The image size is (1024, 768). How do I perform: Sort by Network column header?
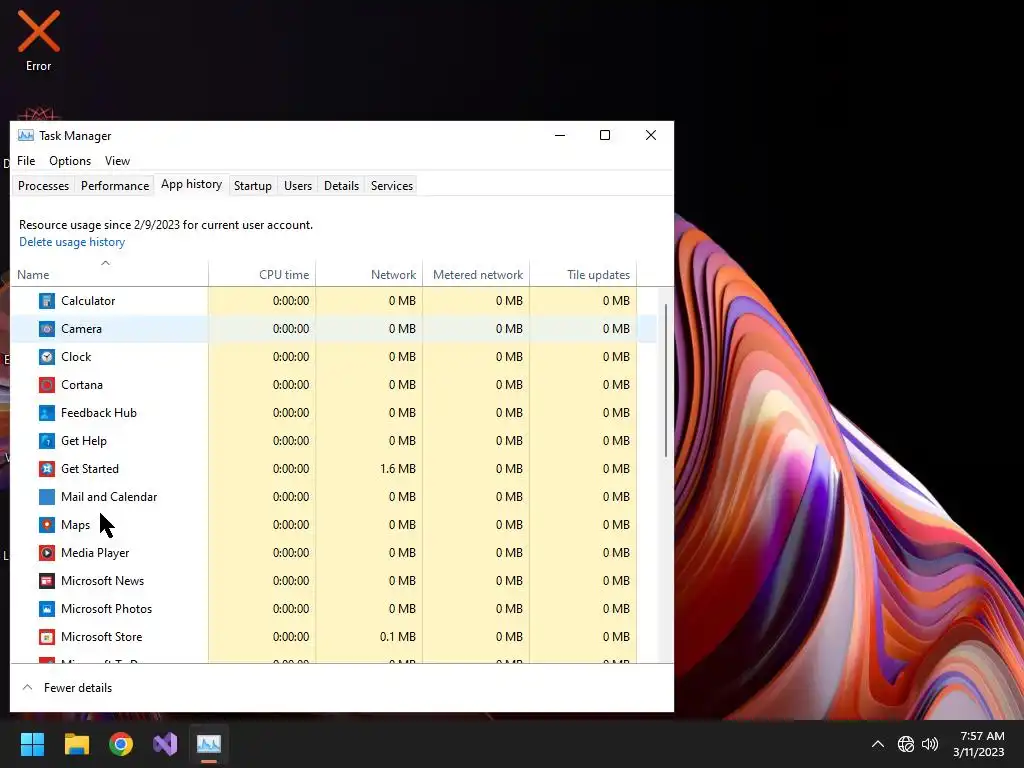369,274
